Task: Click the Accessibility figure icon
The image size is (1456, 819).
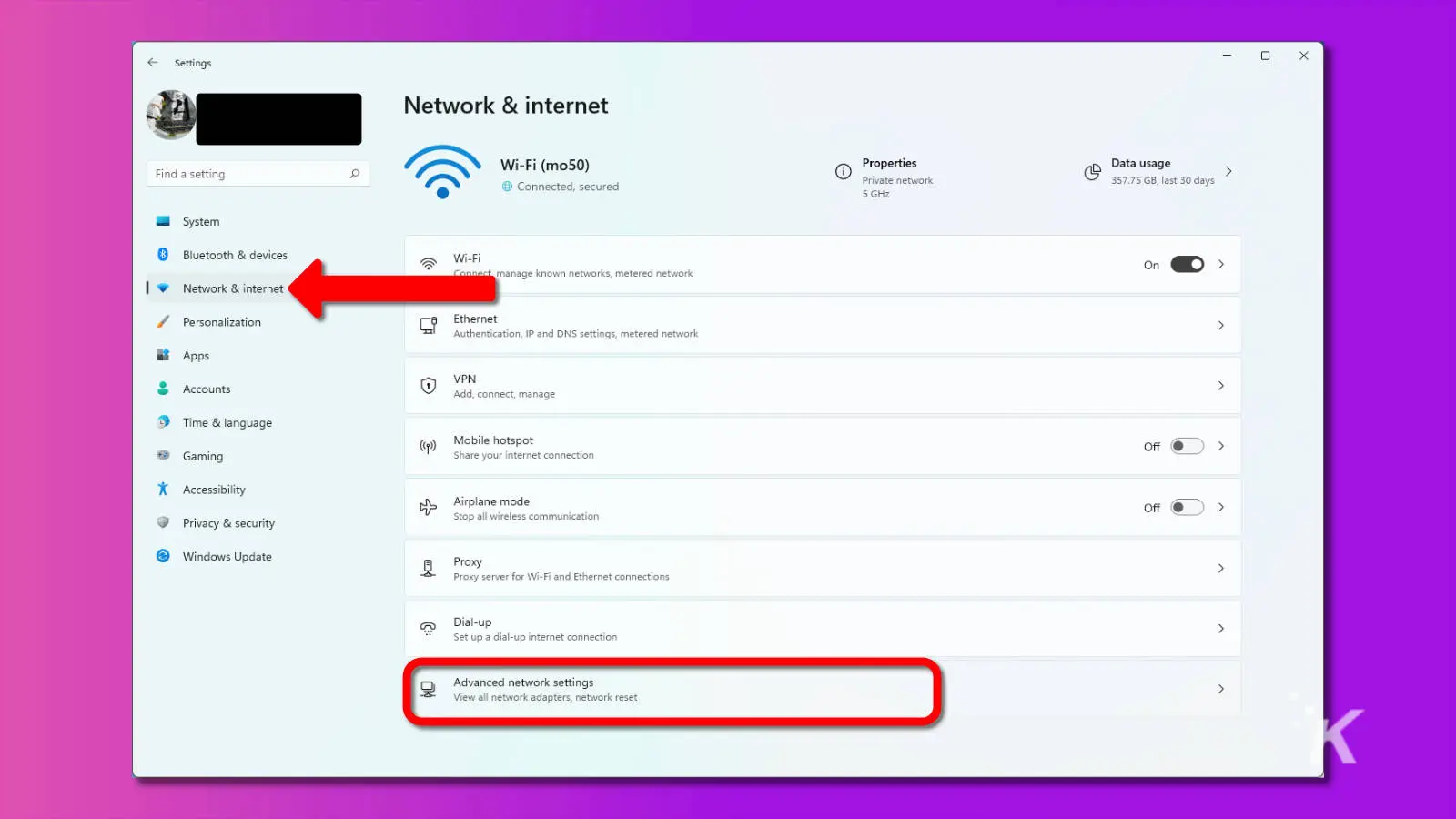Action: tap(163, 489)
